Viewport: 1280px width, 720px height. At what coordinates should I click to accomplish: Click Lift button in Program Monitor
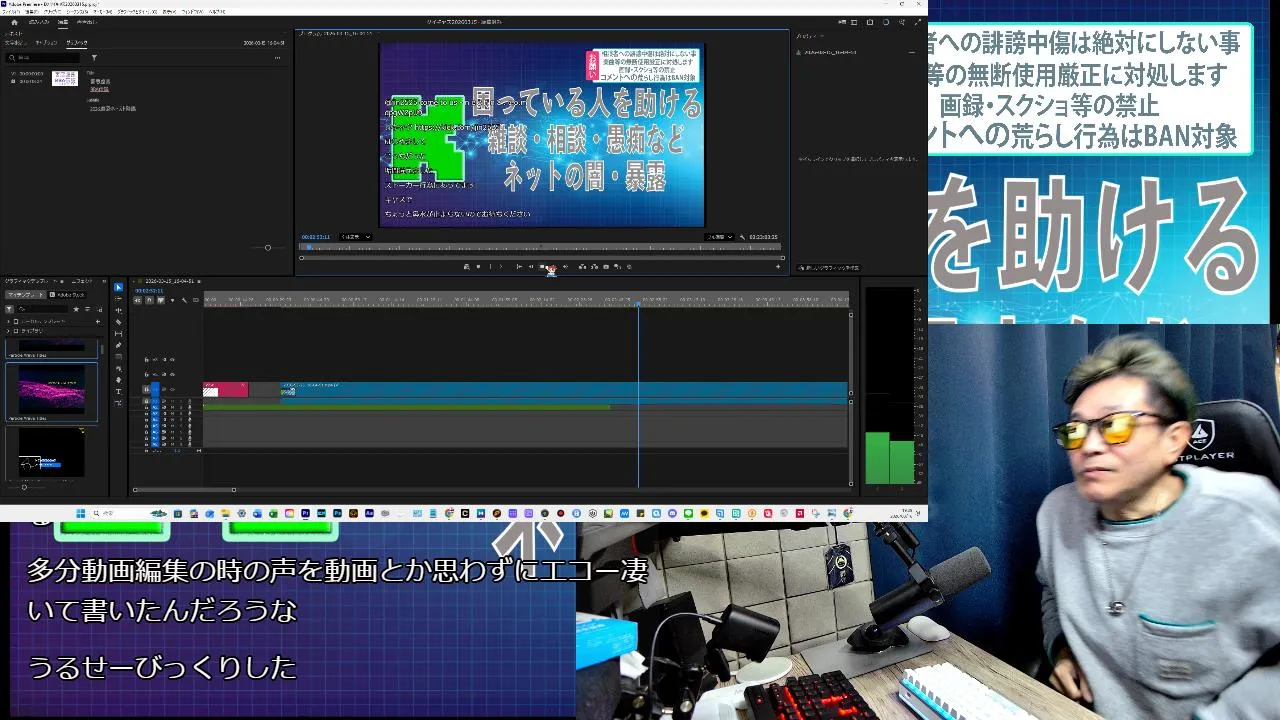tap(582, 267)
